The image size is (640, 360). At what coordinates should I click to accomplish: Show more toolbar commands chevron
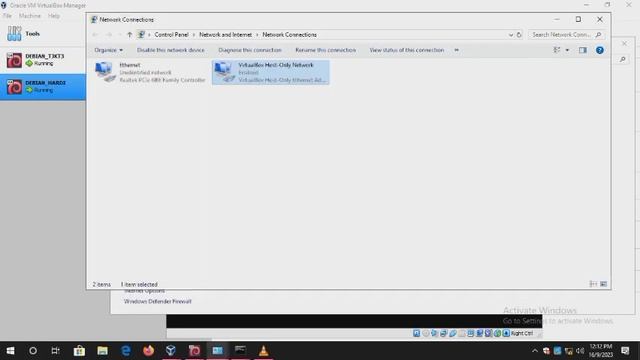[x=456, y=50]
